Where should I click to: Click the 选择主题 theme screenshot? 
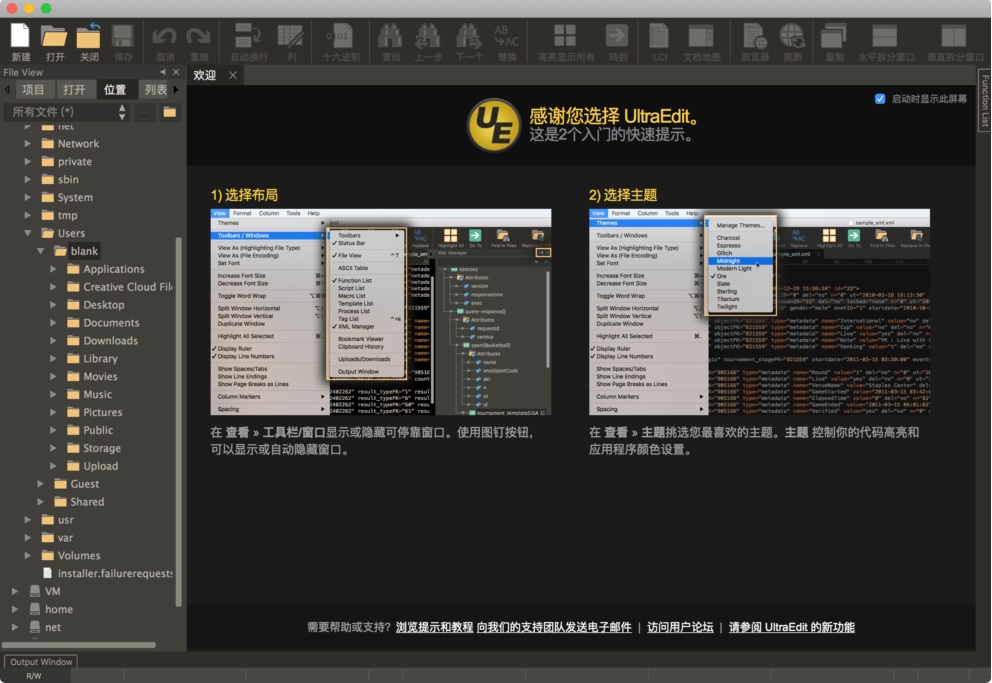click(x=759, y=312)
